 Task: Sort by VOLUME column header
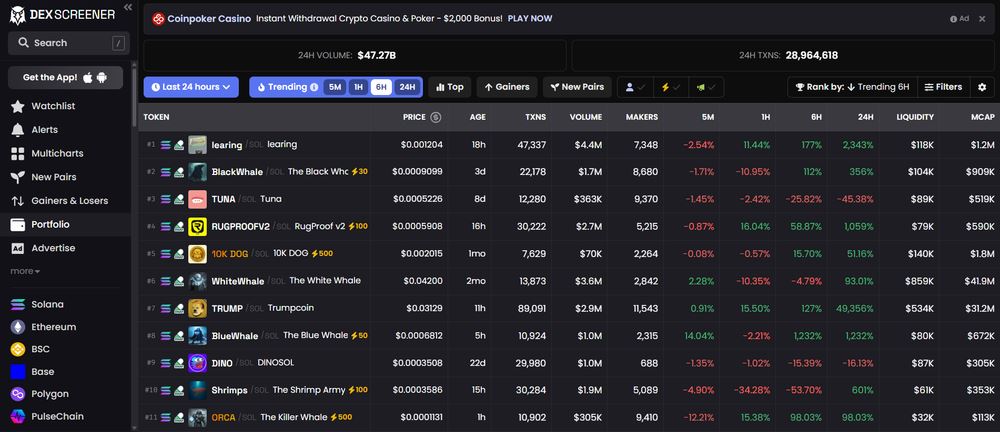pyautogui.click(x=585, y=117)
